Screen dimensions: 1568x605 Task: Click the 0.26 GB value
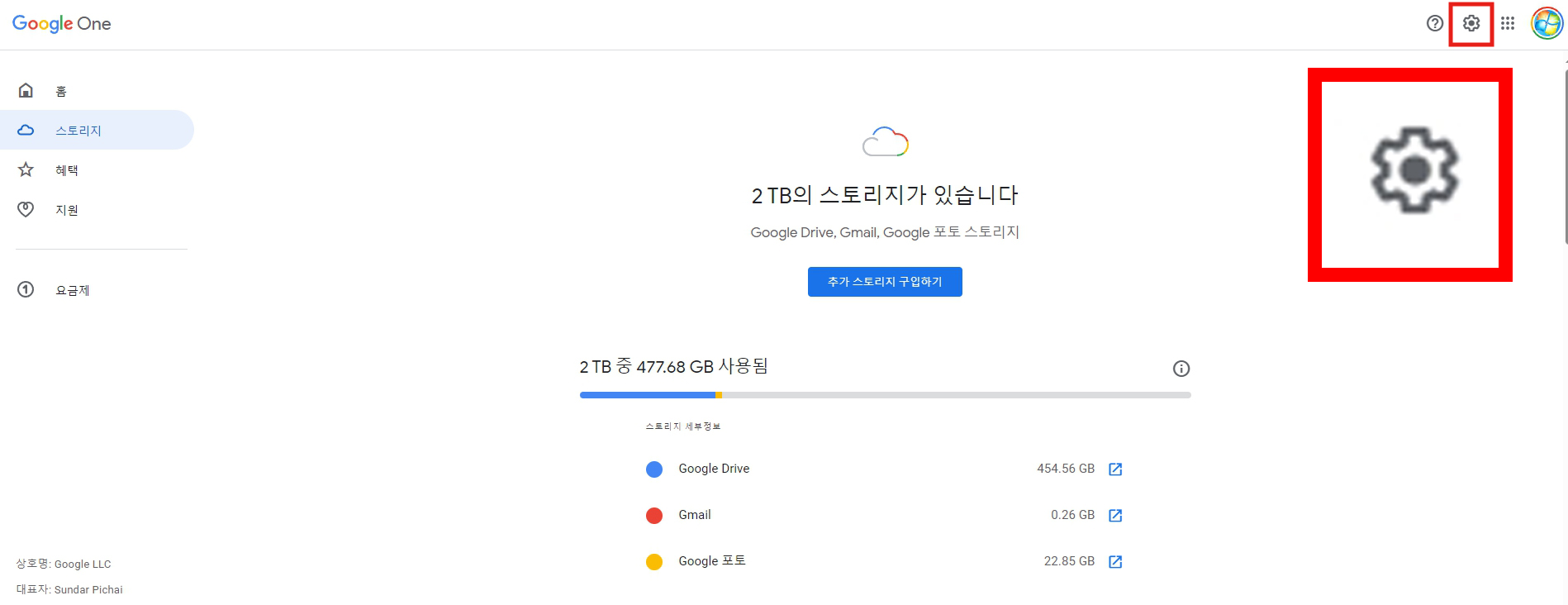1072,515
